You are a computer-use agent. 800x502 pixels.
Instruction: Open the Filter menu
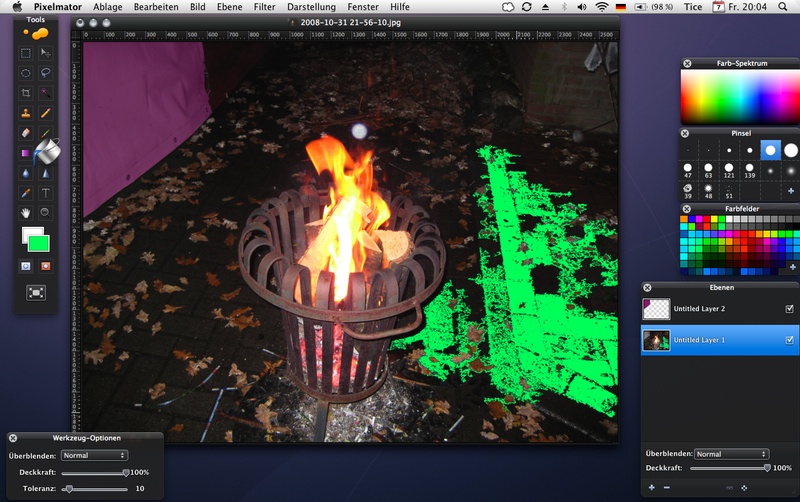pyautogui.click(x=264, y=7)
